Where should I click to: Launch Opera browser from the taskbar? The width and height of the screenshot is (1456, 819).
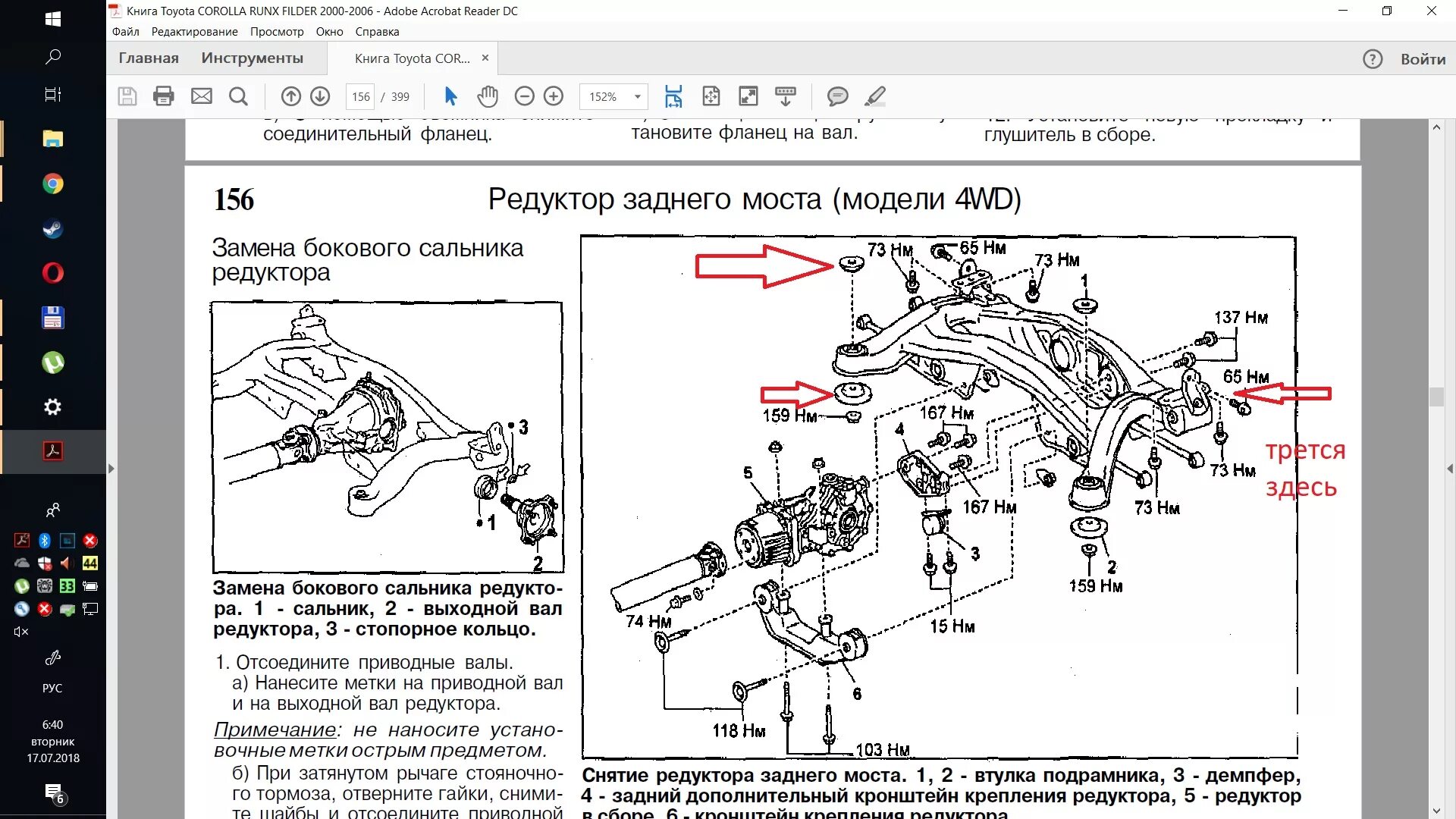[x=53, y=273]
